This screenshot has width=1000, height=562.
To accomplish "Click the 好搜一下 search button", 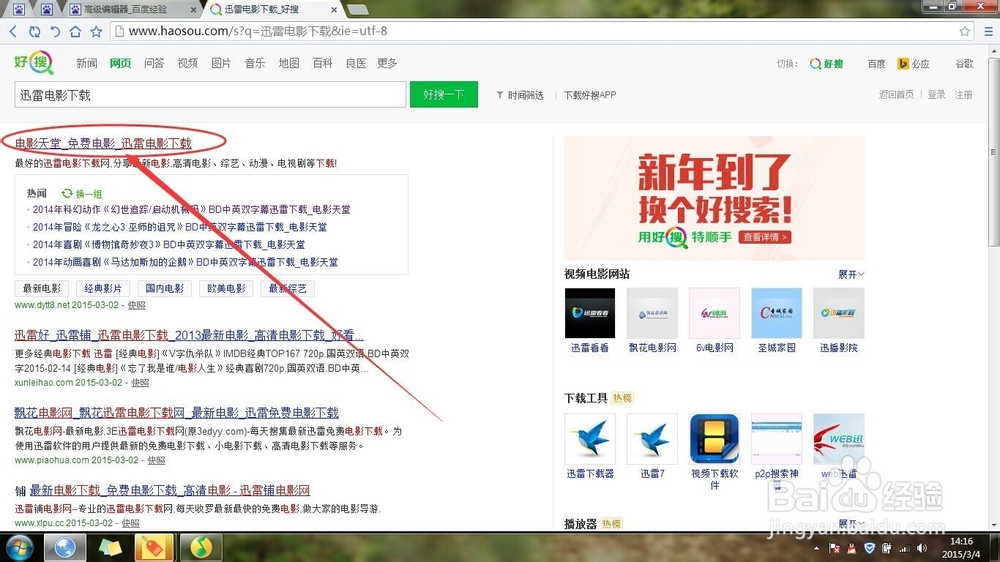I will 443,94.
